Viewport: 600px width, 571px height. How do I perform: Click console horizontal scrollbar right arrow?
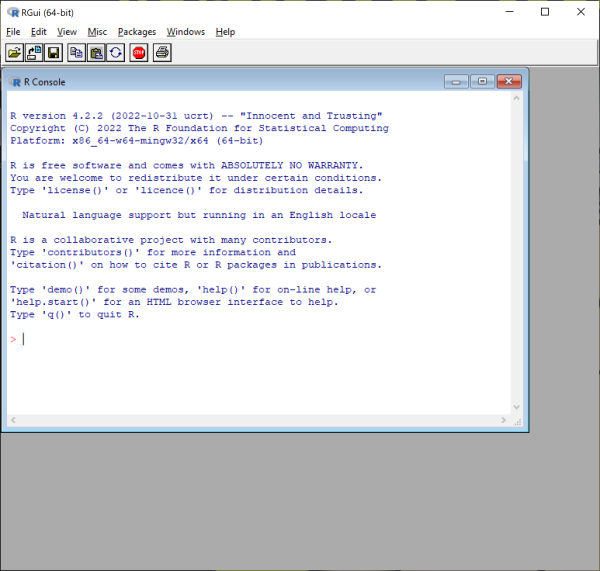[504, 420]
